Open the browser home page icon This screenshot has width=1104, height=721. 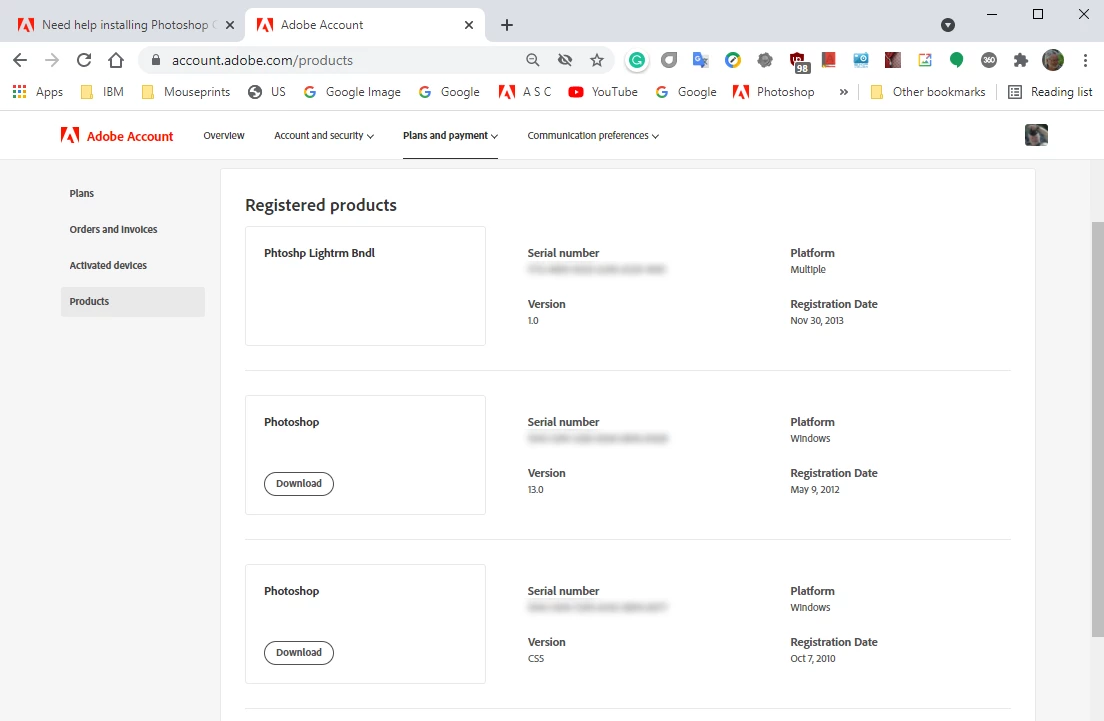(x=116, y=61)
